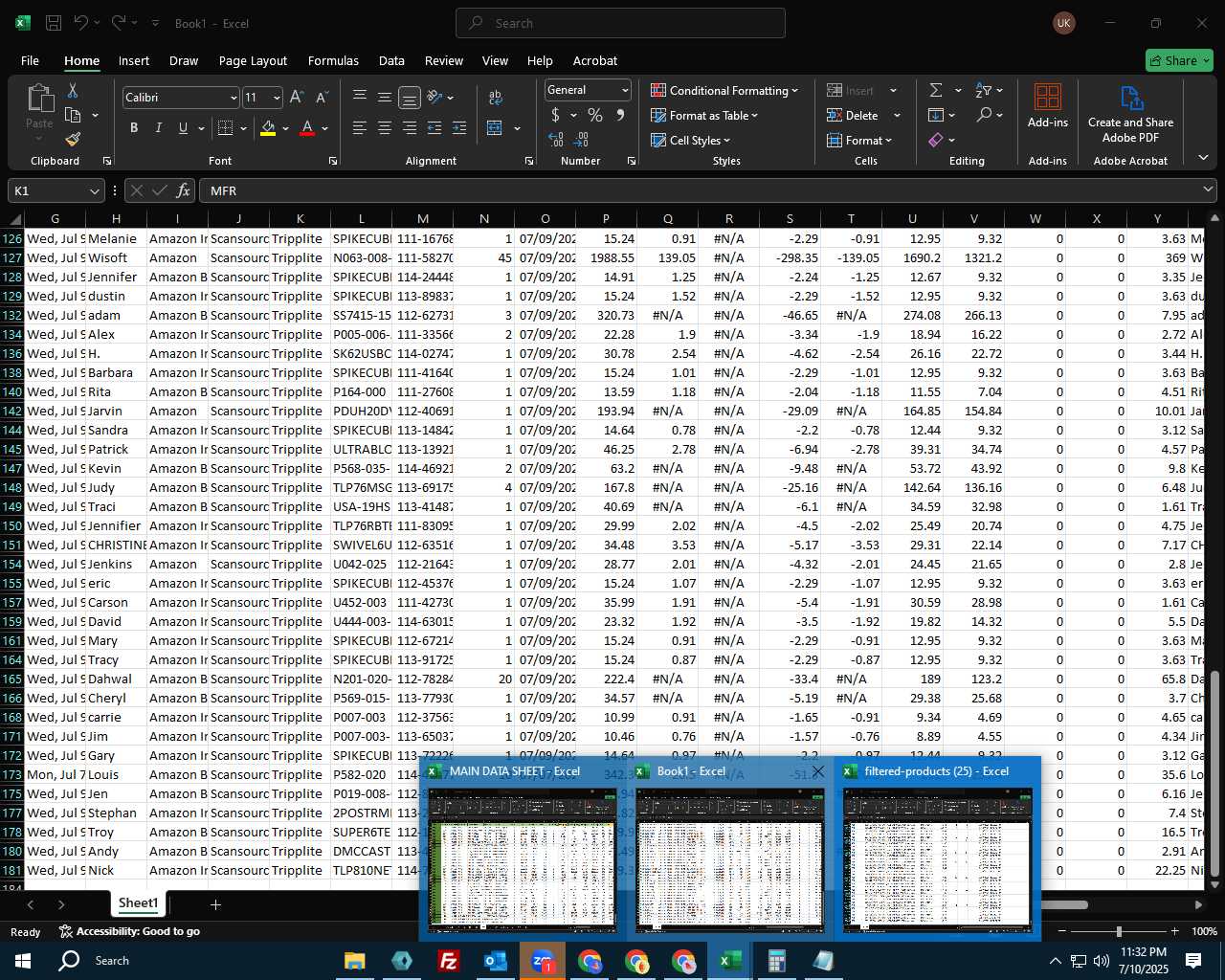
Task: Increase font size with the large A icon
Action: pos(297,98)
